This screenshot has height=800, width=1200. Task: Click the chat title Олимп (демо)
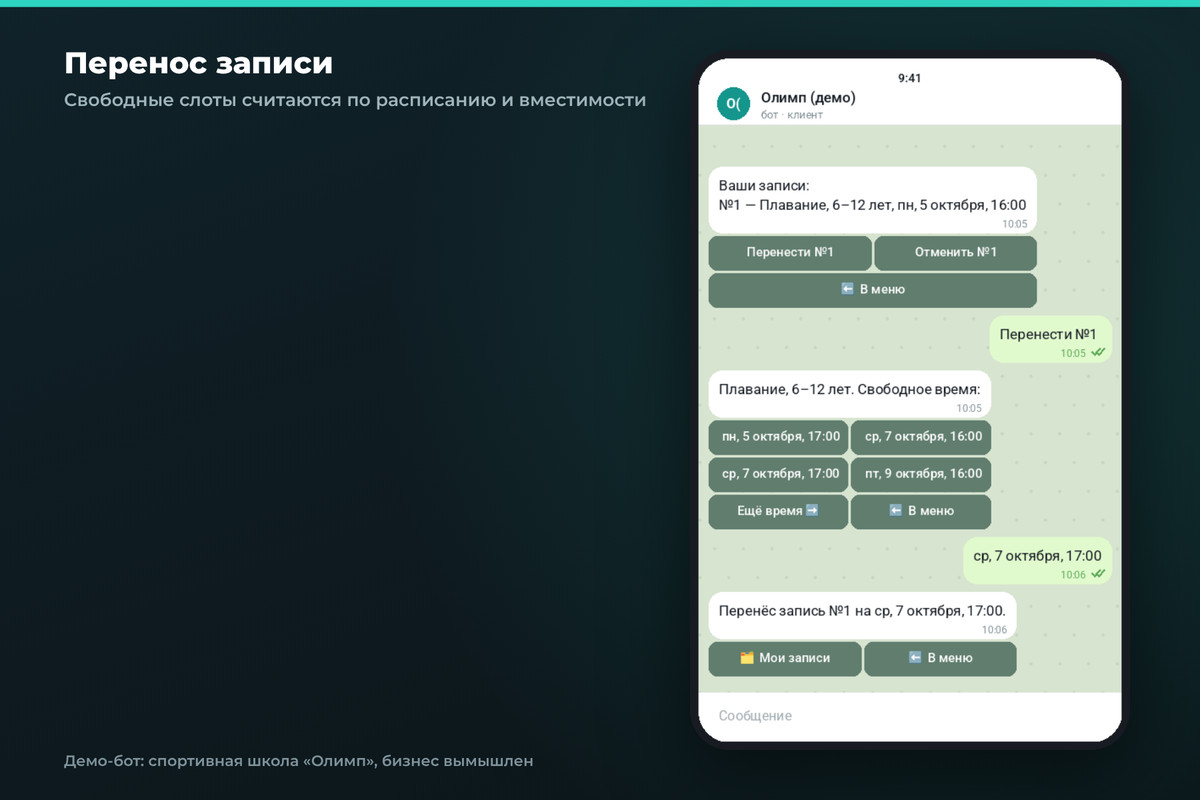(808, 98)
